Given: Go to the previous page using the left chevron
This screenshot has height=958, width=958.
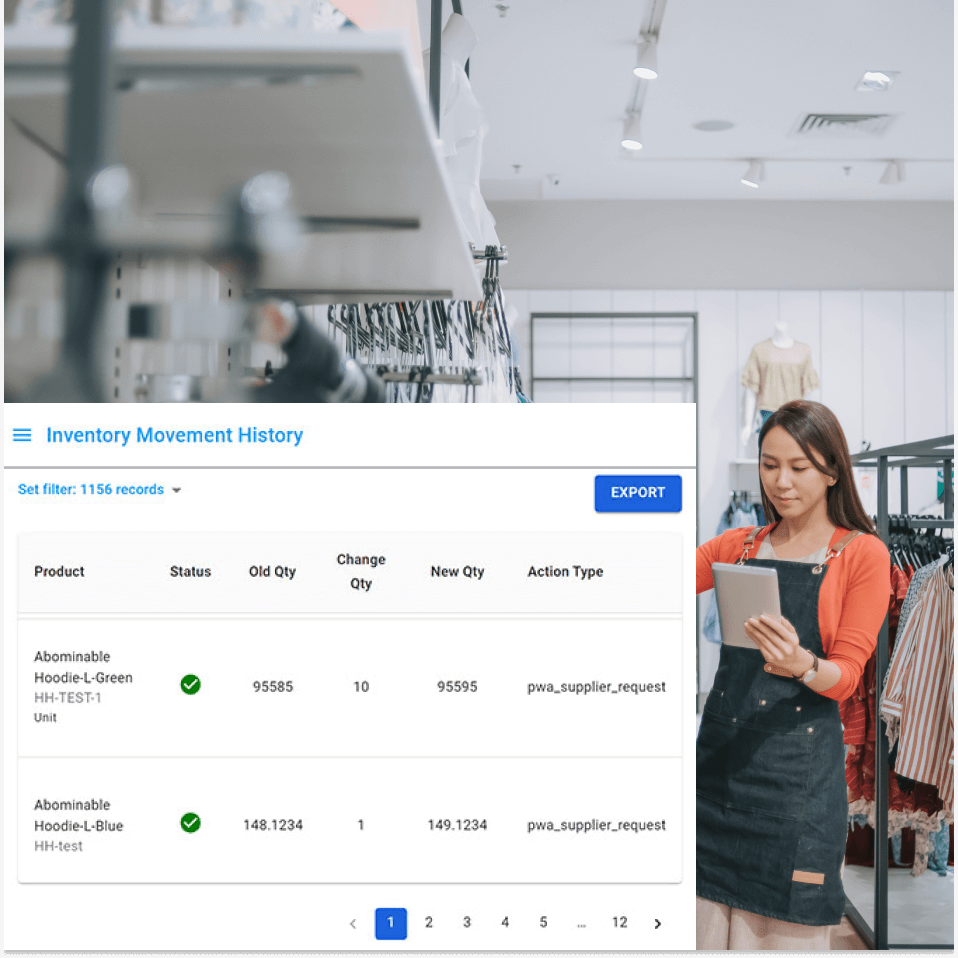Looking at the screenshot, I should 352,923.
